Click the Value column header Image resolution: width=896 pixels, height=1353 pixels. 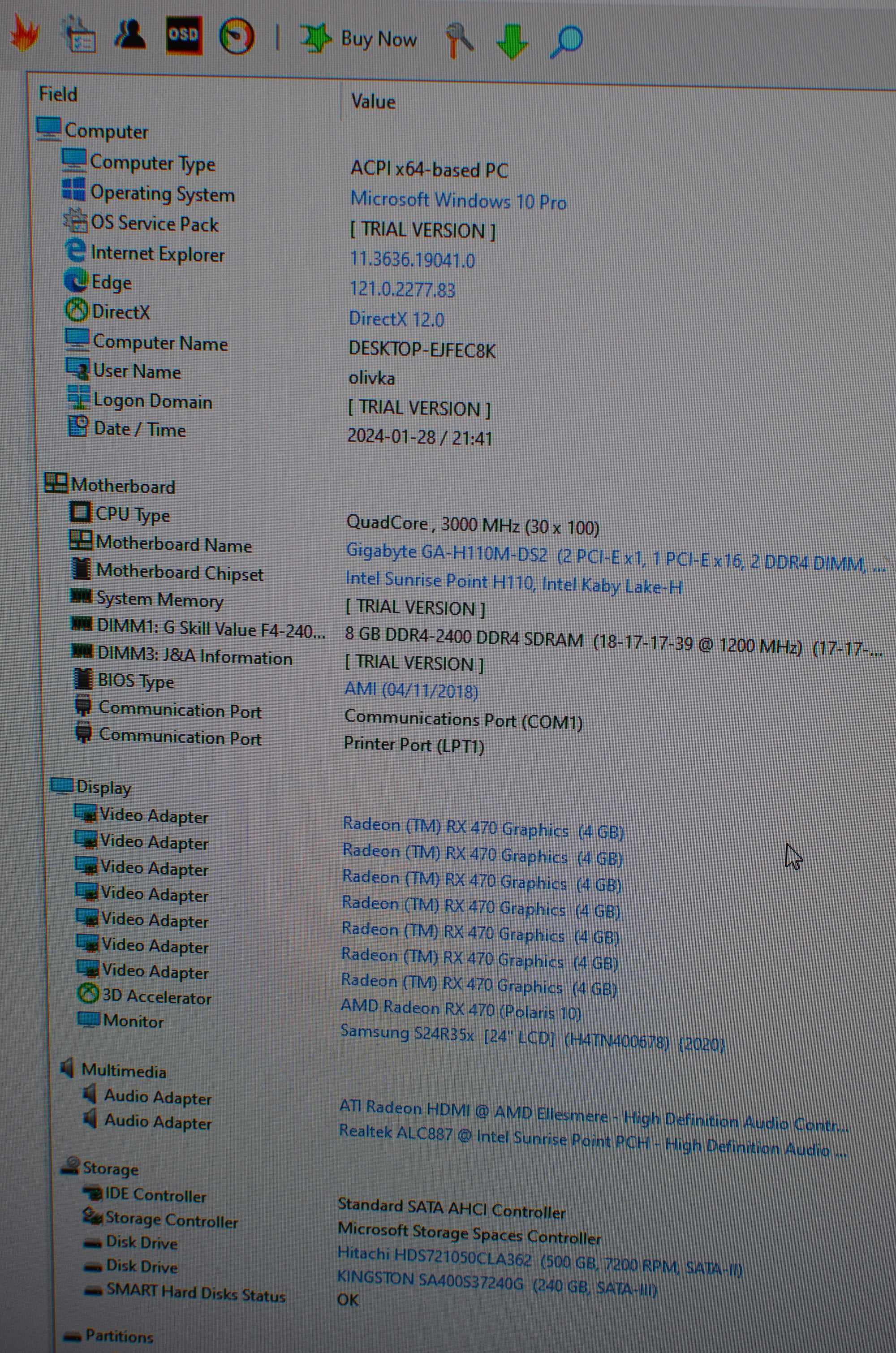[373, 101]
